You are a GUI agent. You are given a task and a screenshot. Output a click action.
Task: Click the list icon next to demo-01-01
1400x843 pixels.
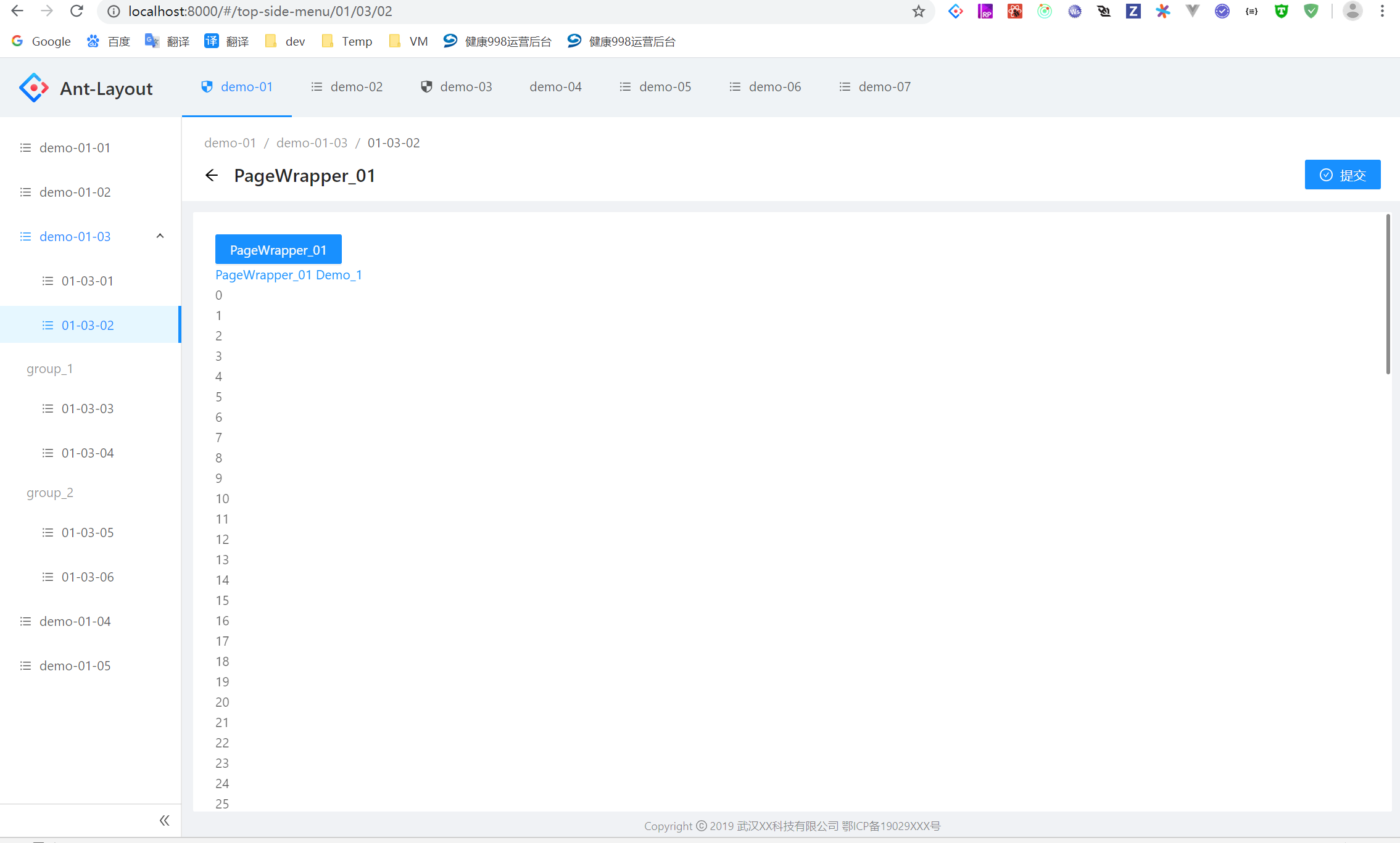point(25,148)
